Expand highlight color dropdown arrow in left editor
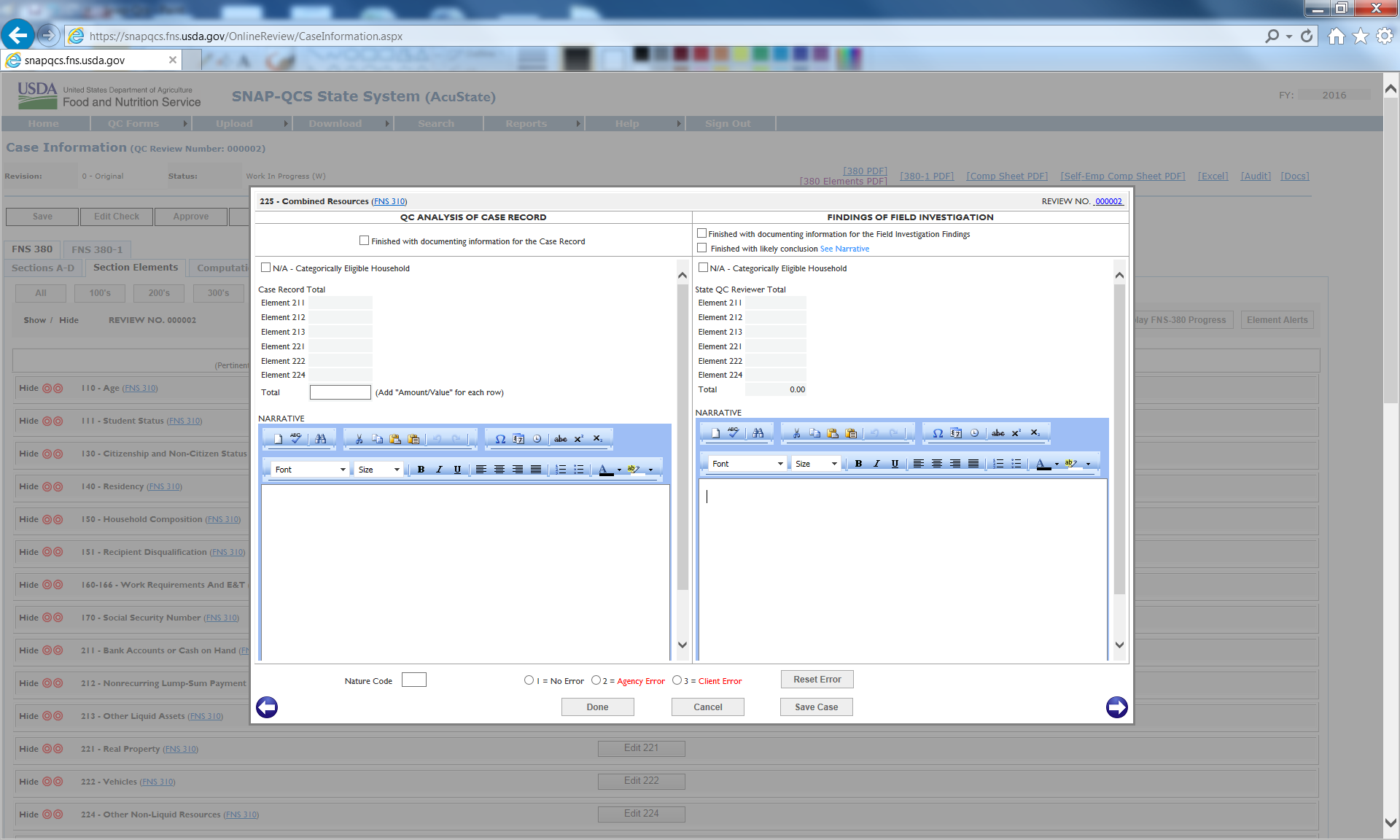Image resolution: width=1400 pixels, height=840 pixels. pyautogui.click(x=650, y=470)
